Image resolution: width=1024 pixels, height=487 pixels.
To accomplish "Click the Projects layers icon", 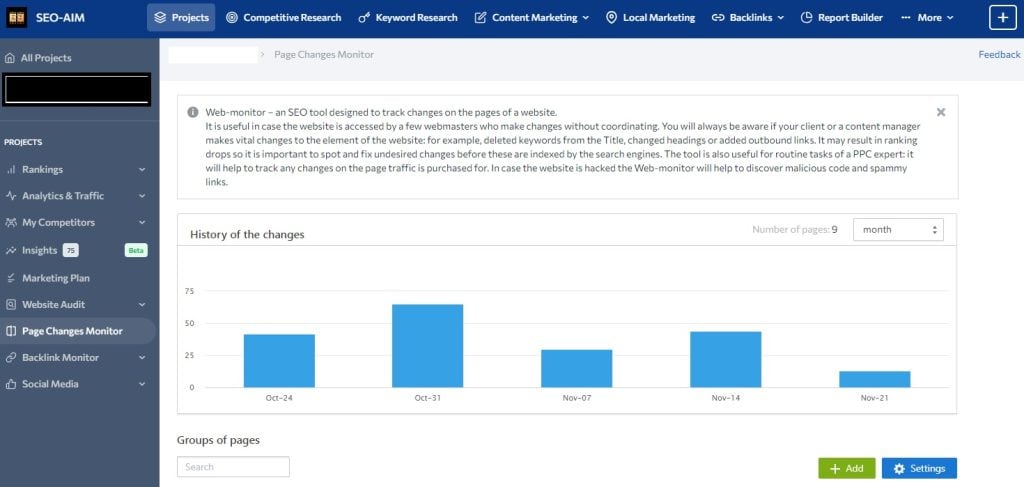I will click(160, 18).
